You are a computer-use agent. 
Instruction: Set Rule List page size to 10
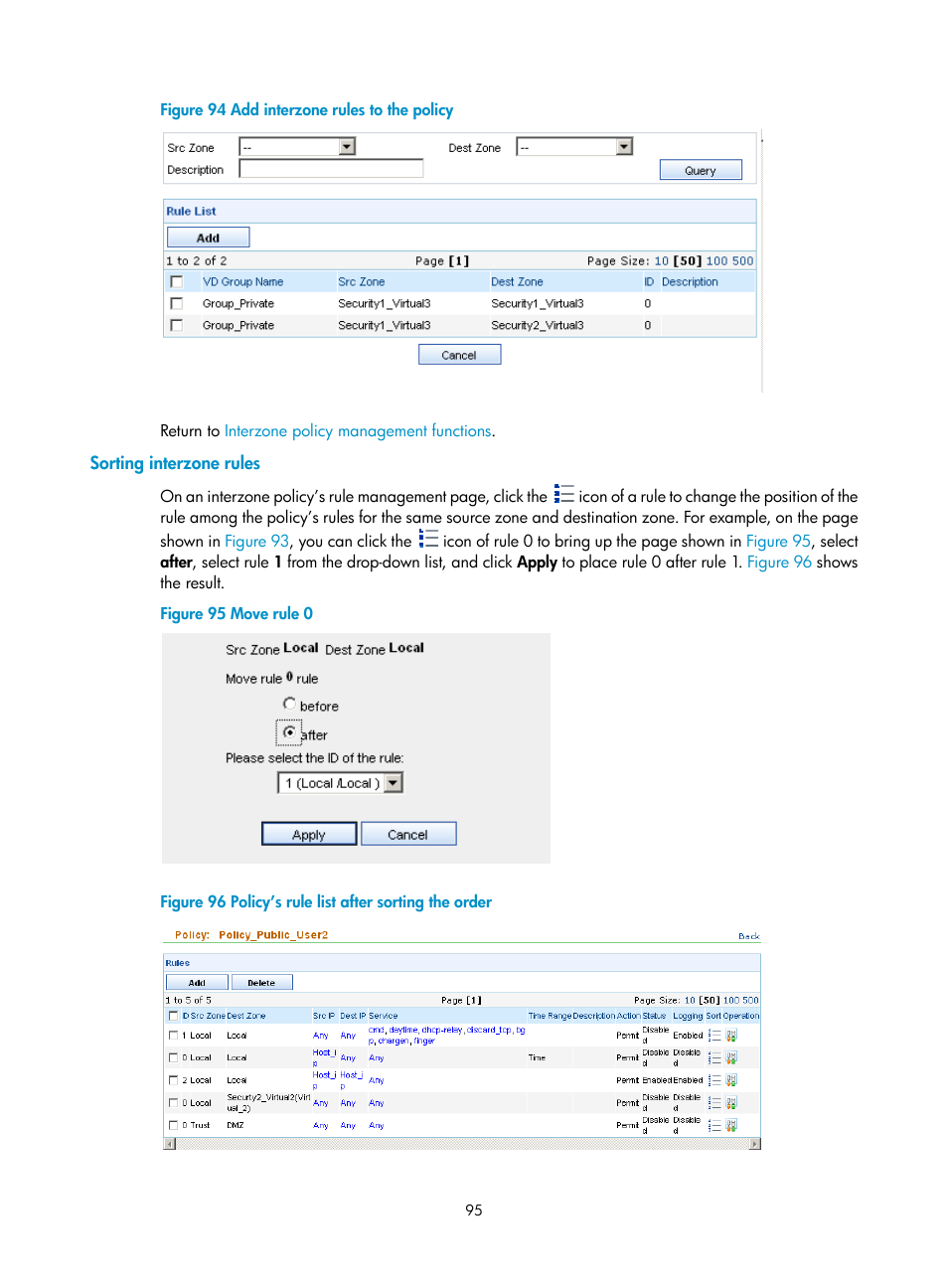661,261
